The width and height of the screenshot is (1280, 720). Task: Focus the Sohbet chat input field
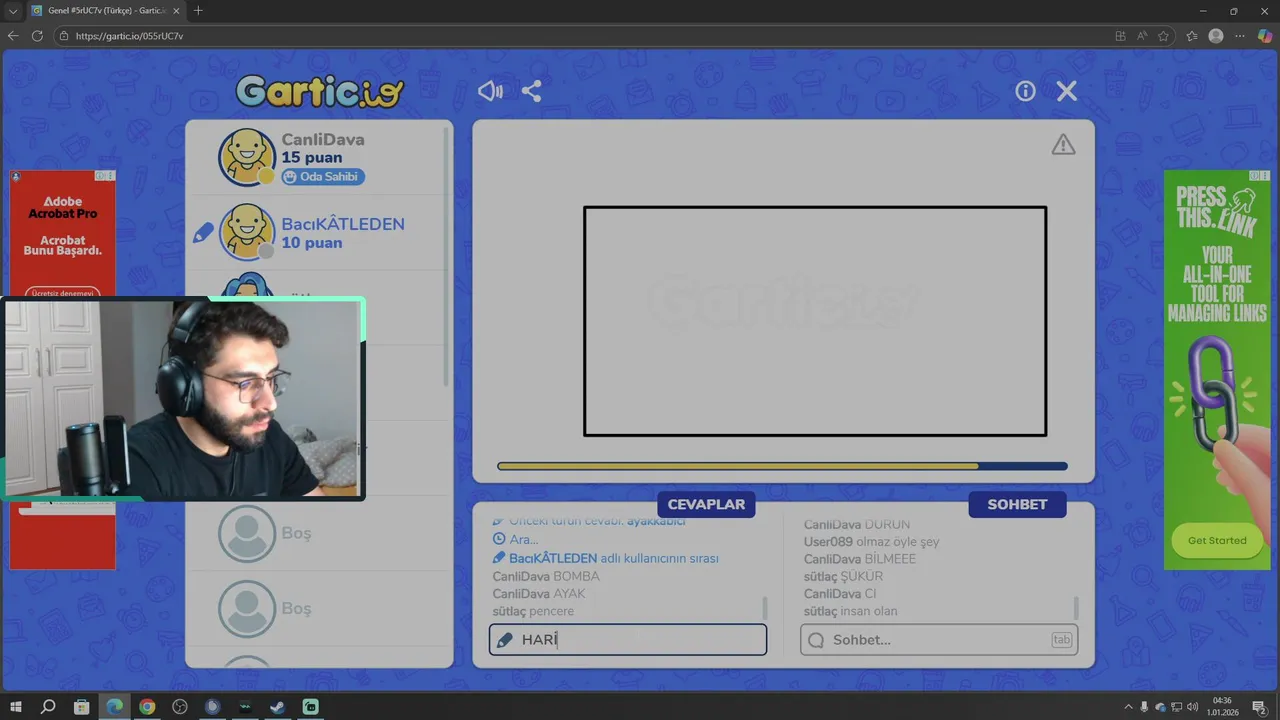939,640
